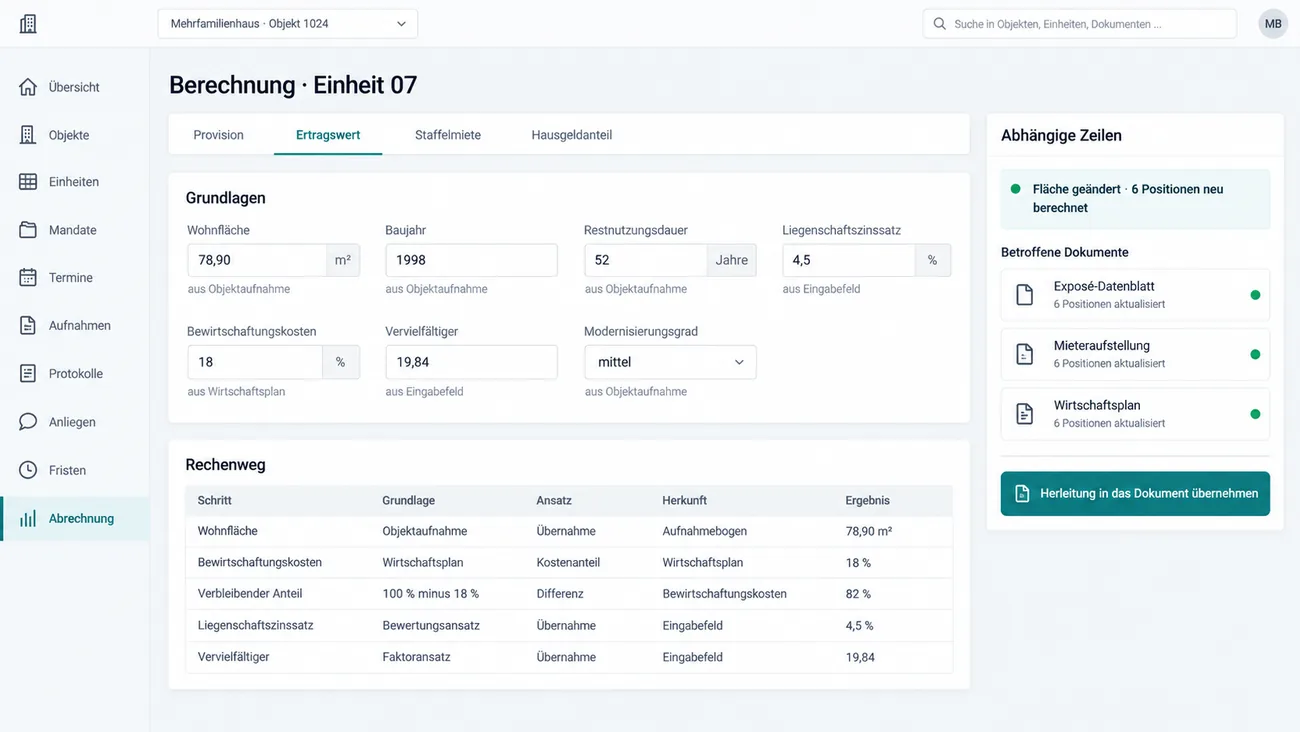Viewport: 1300px width, 732px height.
Task: Click the '82 %' result cell
Action: tap(858, 594)
